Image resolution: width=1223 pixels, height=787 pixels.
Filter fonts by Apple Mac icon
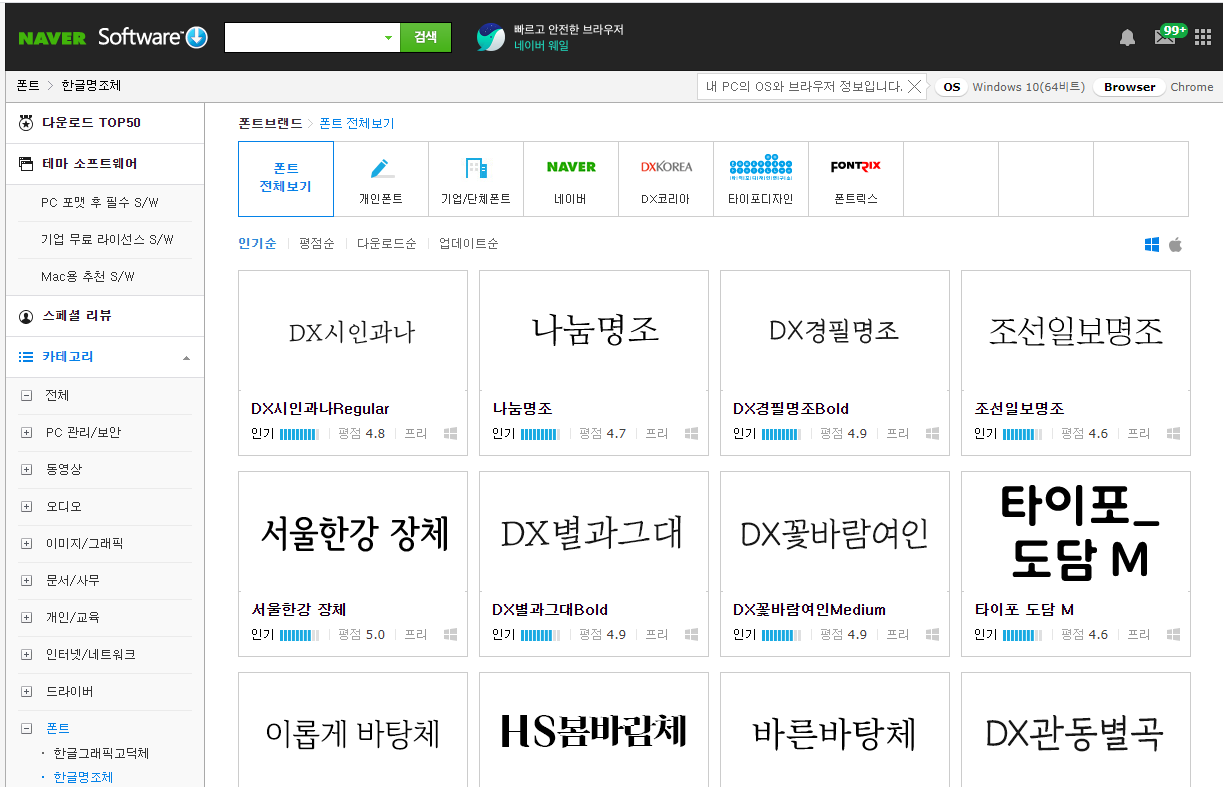1175,244
